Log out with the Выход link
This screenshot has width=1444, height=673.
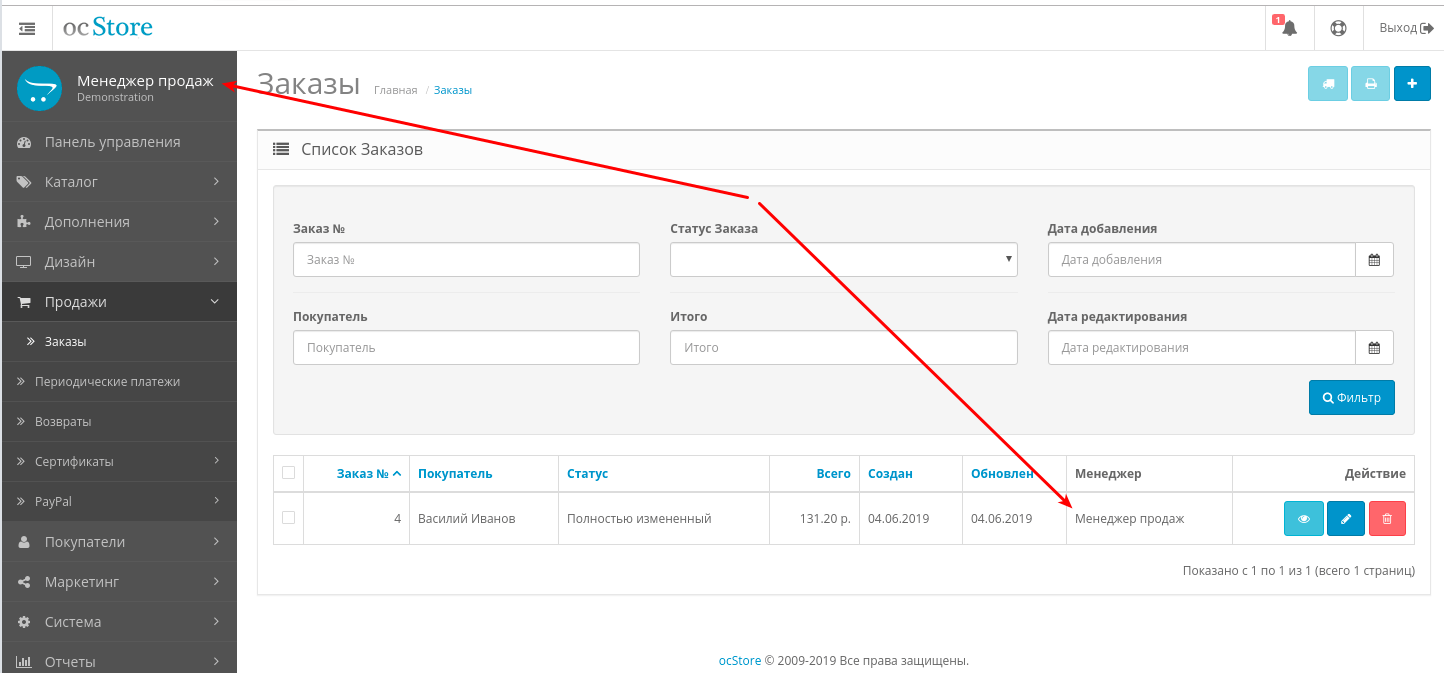[x=1405, y=28]
